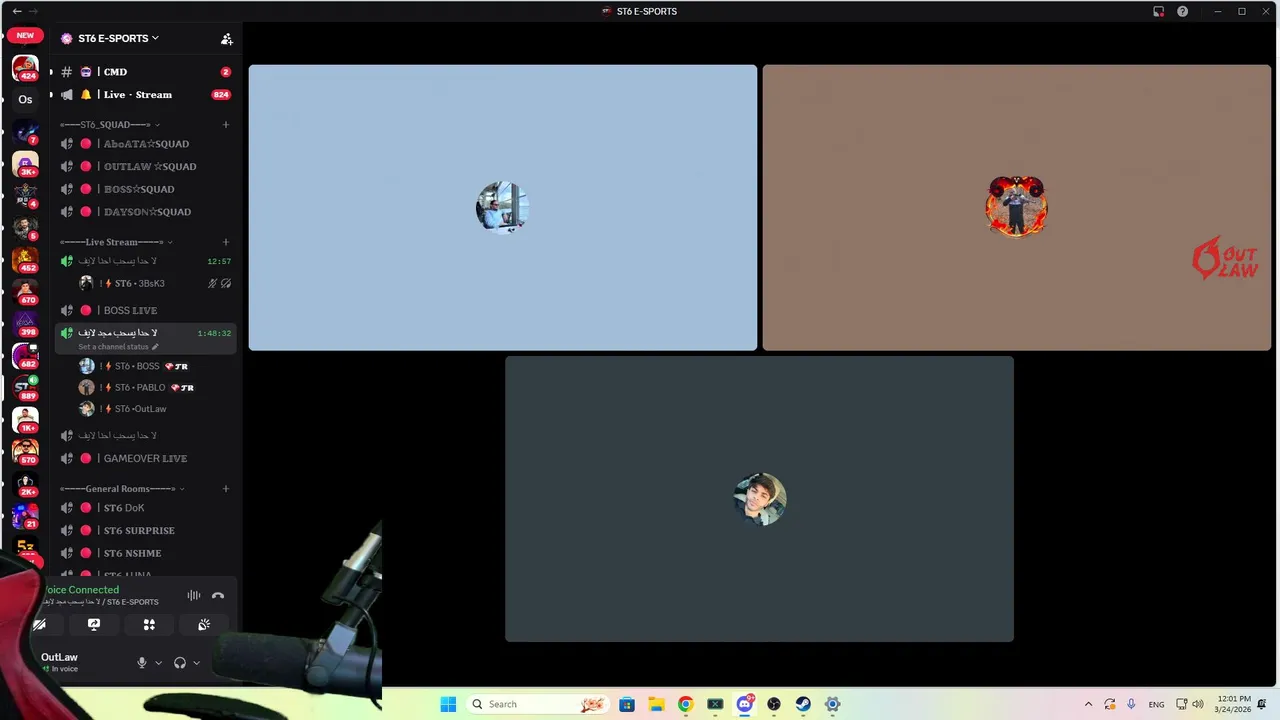Open Google Chrome from the taskbar
Viewport: 1280px width, 720px height.
tap(686, 704)
